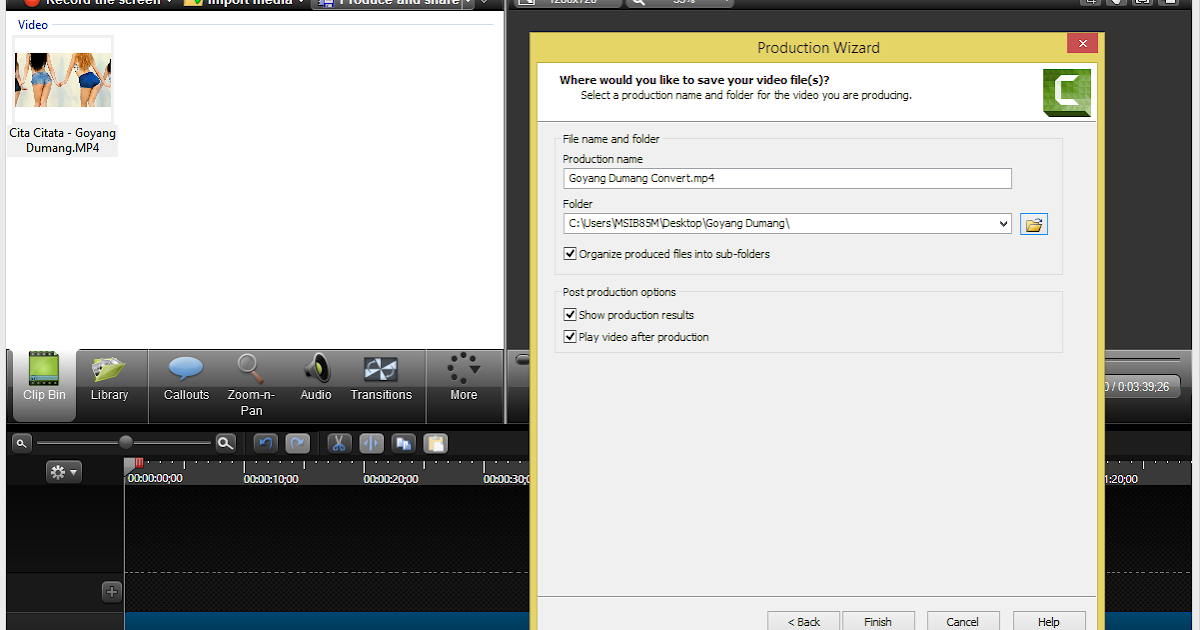Viewport: 1200px width, 630px height.
Task: Click the preview playback scrubber handle
Action: pos(522,359)
